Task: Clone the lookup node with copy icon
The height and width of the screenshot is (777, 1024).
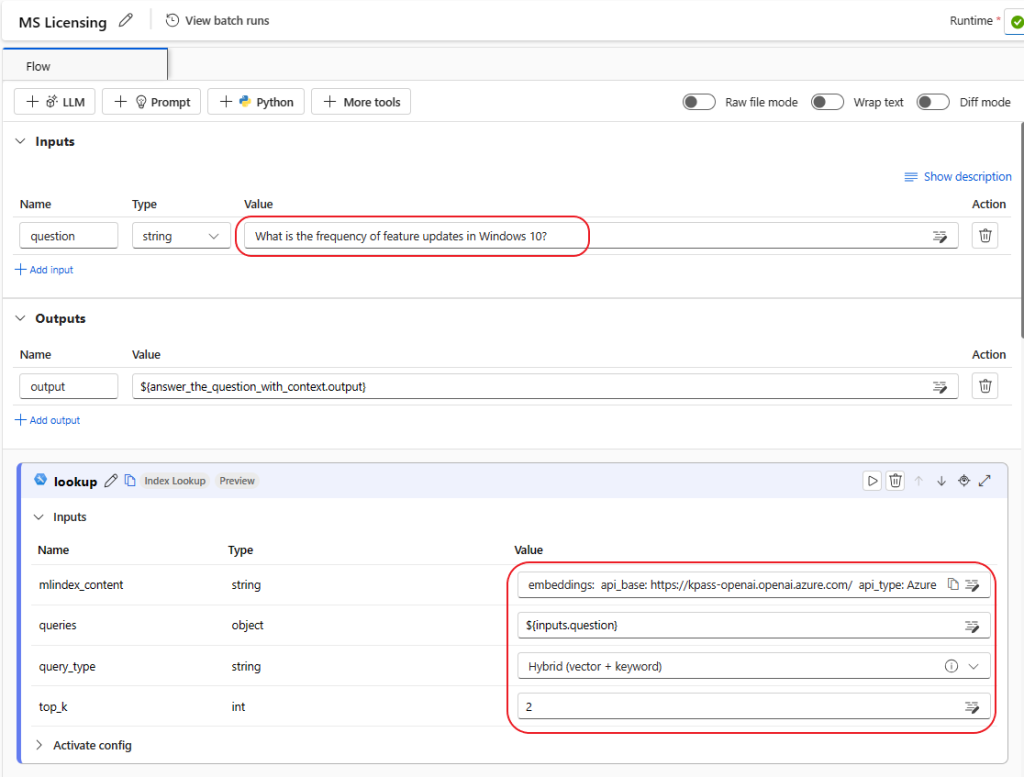Action: pos(130,481)
